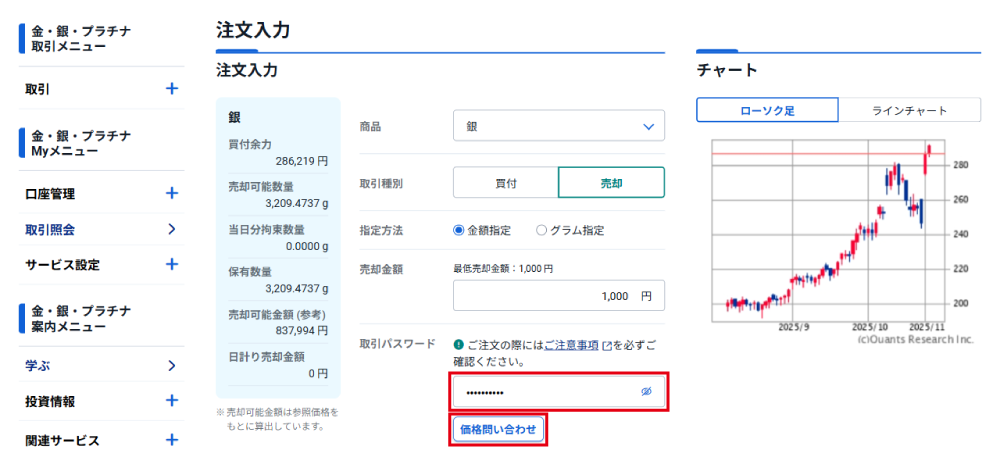The width and height of the screenshot is (1000, 456).
Task: Open the 商品 dropdown showing 銀
Action: (558, 126)
